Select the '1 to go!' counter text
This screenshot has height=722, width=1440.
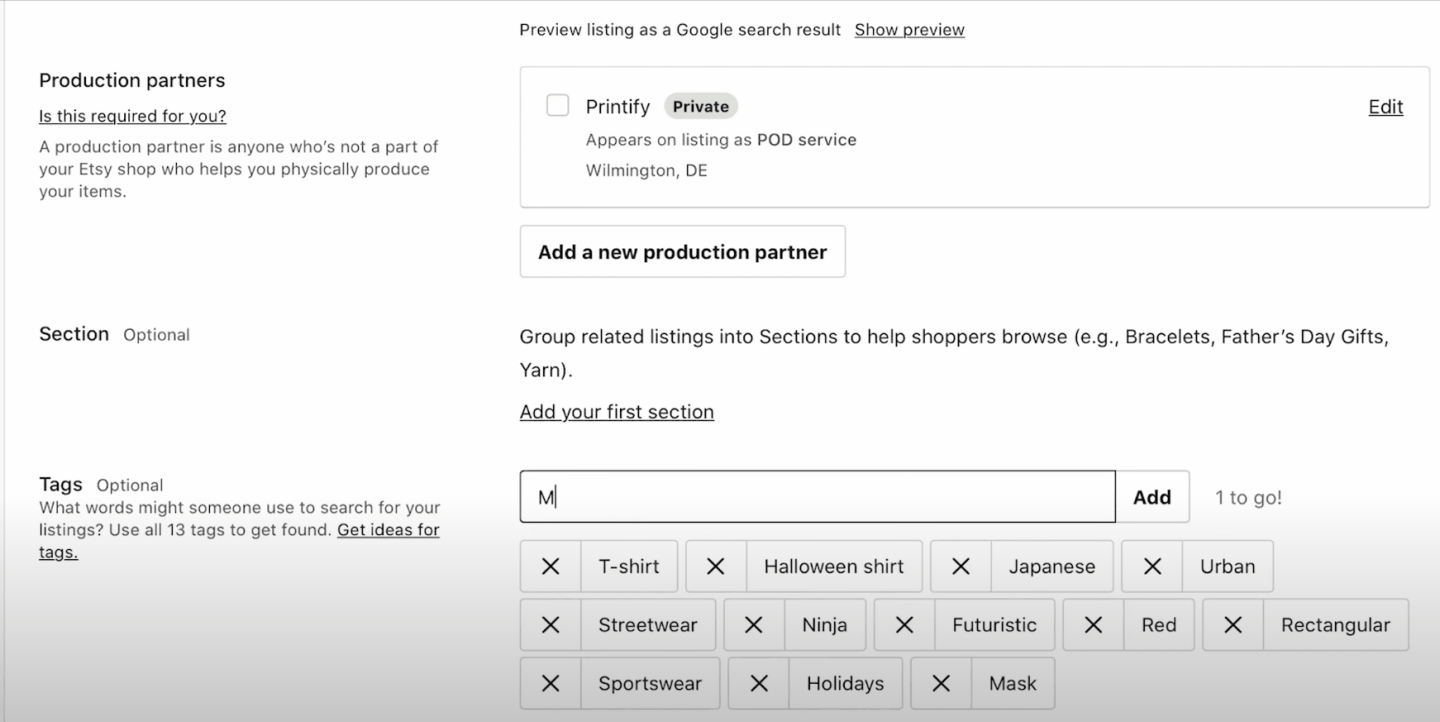point(1248,497)
